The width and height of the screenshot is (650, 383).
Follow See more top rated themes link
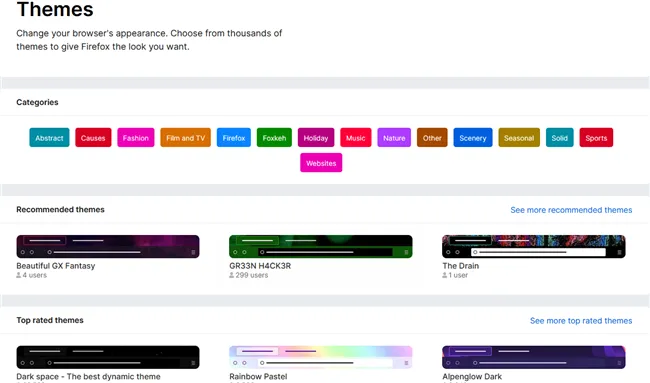[x=581, y=320]
